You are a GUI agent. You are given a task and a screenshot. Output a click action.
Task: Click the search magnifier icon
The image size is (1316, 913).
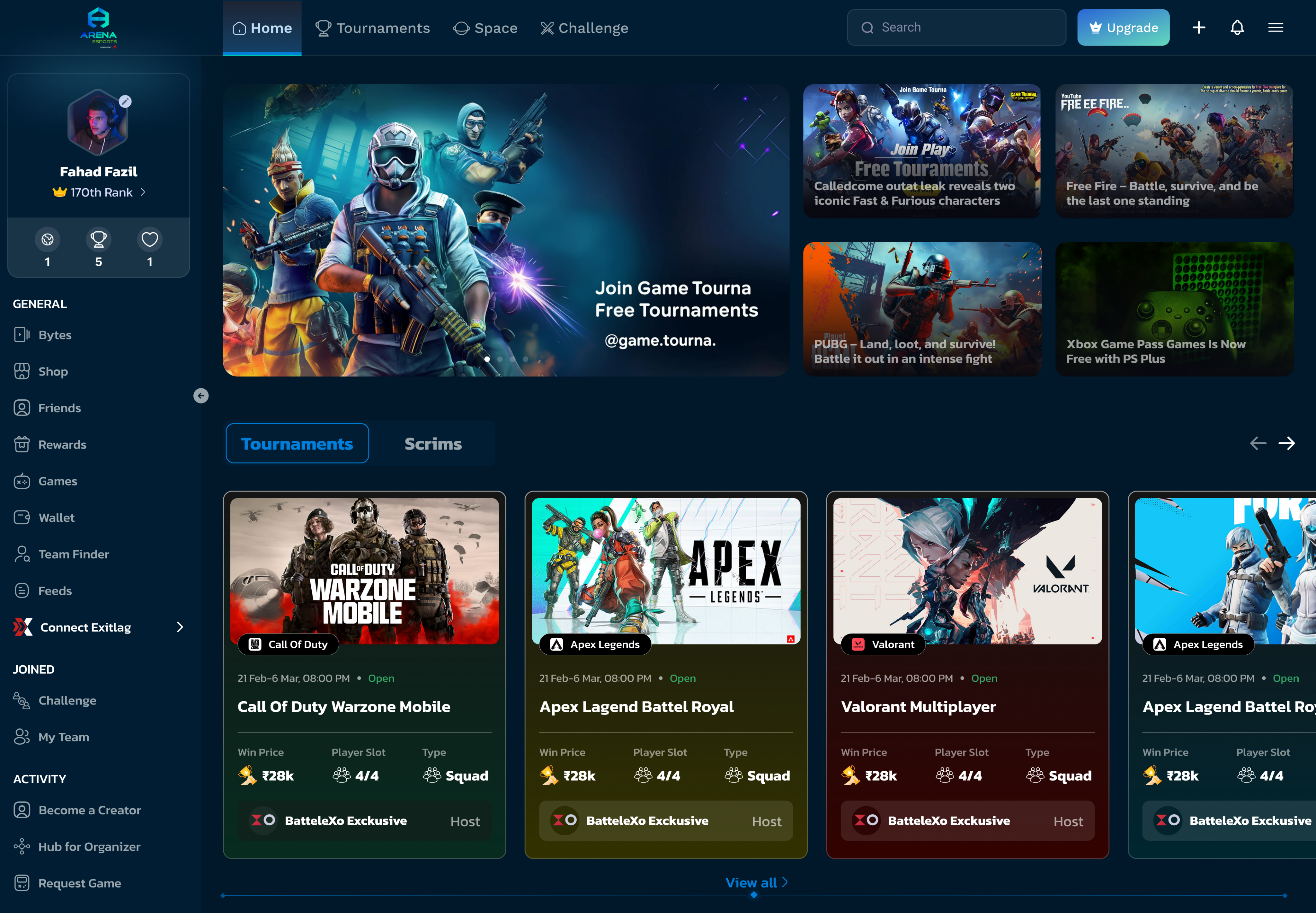tap(867, 27)
